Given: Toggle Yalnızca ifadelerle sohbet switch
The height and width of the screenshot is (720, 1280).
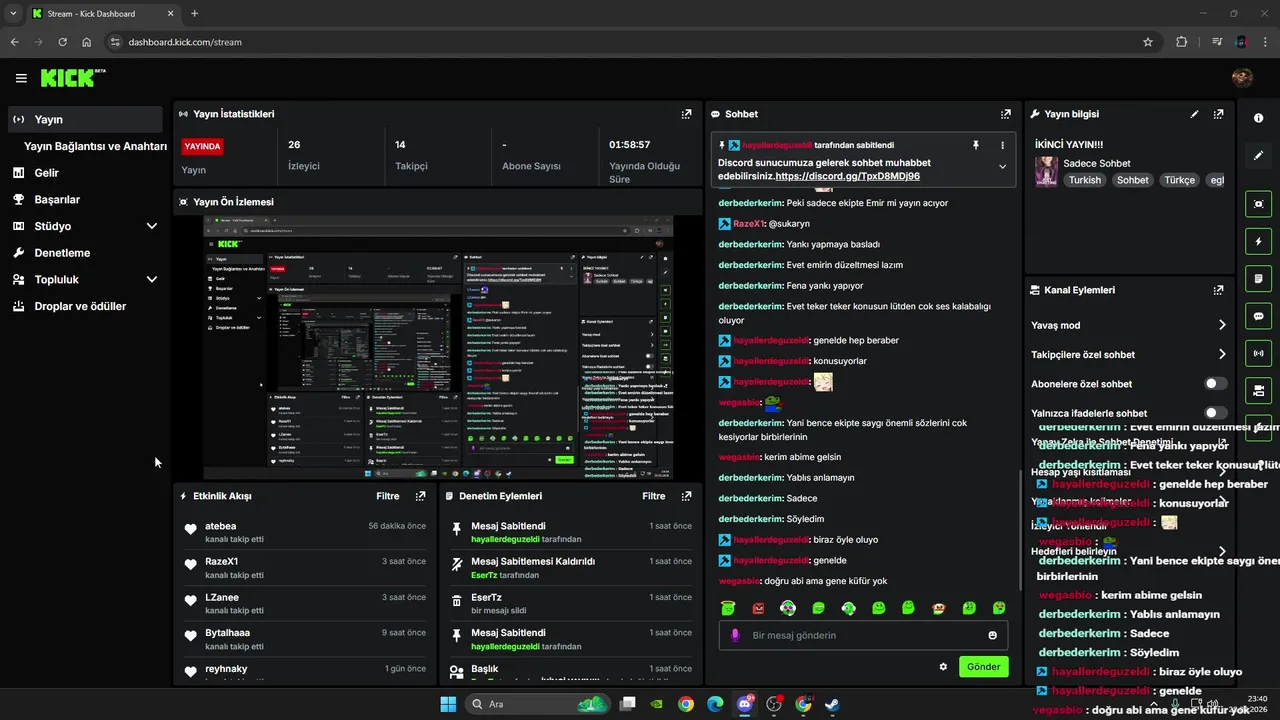Looking at the screenshot, I should (1215, 413).
